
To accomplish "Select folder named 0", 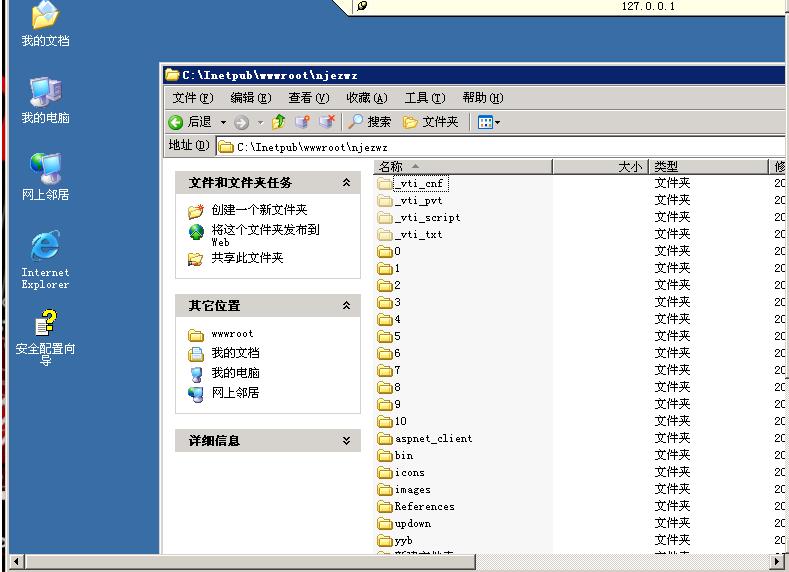I will coord(389,251).
